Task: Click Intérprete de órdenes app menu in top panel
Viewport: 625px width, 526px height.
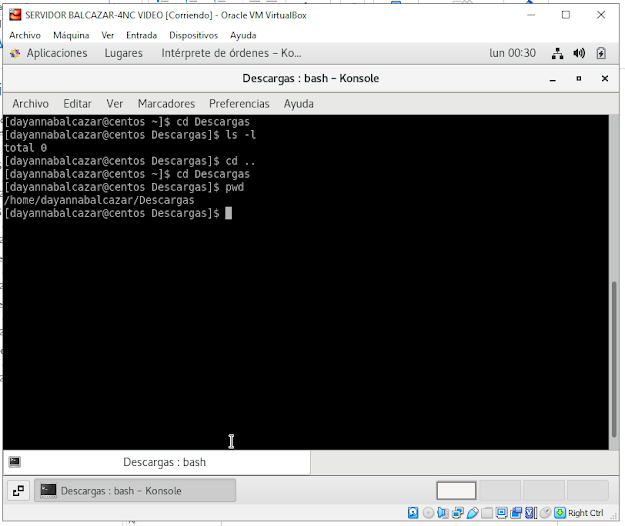Action: (231, 53)
